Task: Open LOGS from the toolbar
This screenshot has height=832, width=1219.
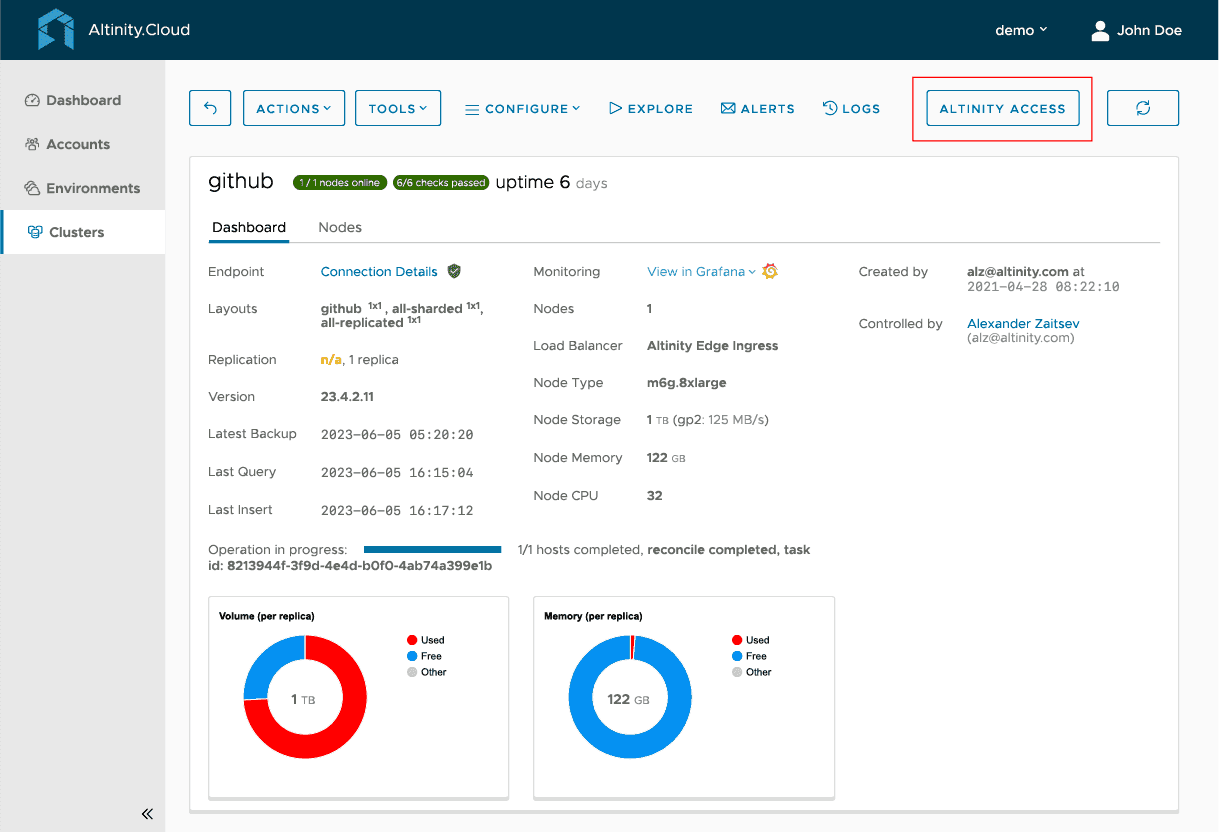Action: 851,108
